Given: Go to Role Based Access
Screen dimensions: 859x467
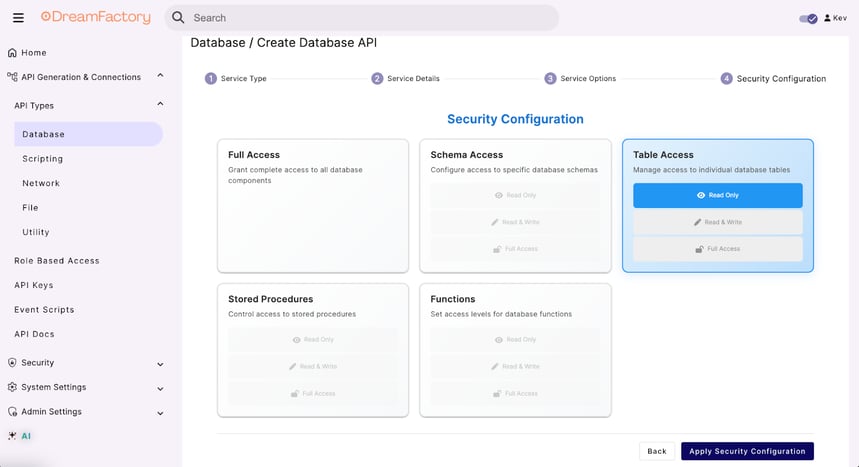Looking at the screenshot, I should pyautogui.click(x=57, y=261).
